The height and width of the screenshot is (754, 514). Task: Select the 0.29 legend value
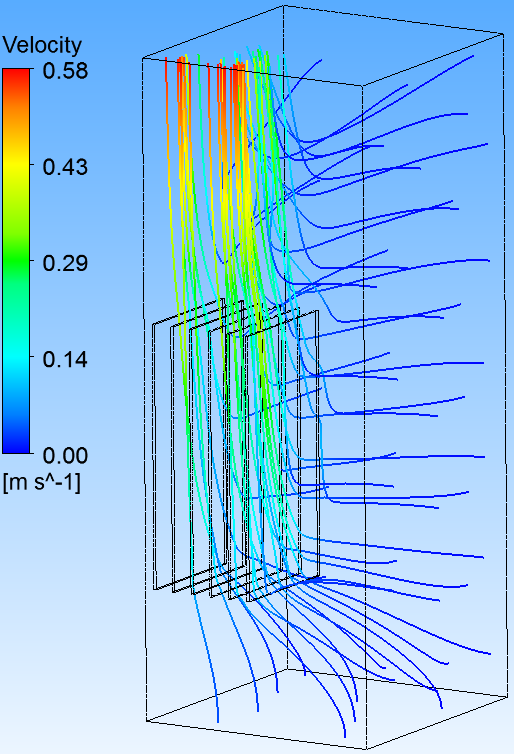(65, 263)
